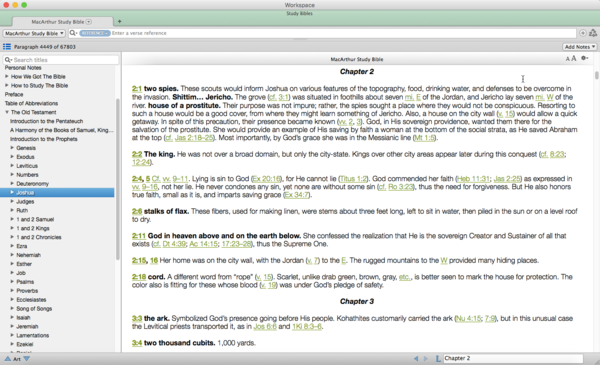Select Introduction to the Pentateuch
Screen dimensions: 600x365
click(x=47, y=121)
